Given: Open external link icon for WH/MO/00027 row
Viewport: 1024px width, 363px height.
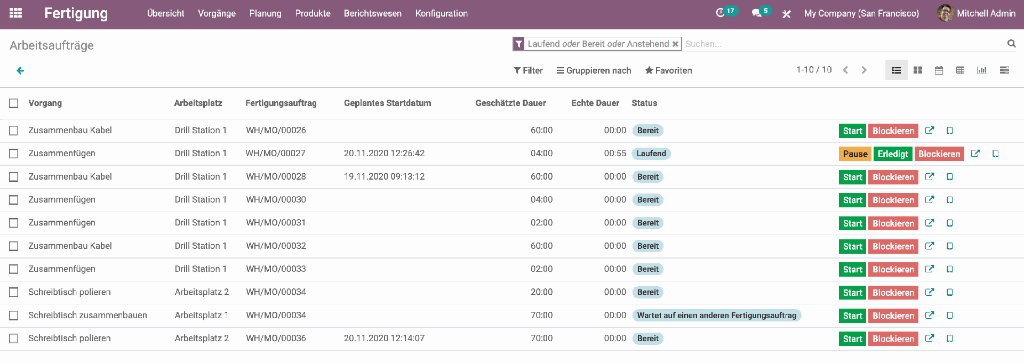Looking at the screenshot, I should click(x=975, y=154).
